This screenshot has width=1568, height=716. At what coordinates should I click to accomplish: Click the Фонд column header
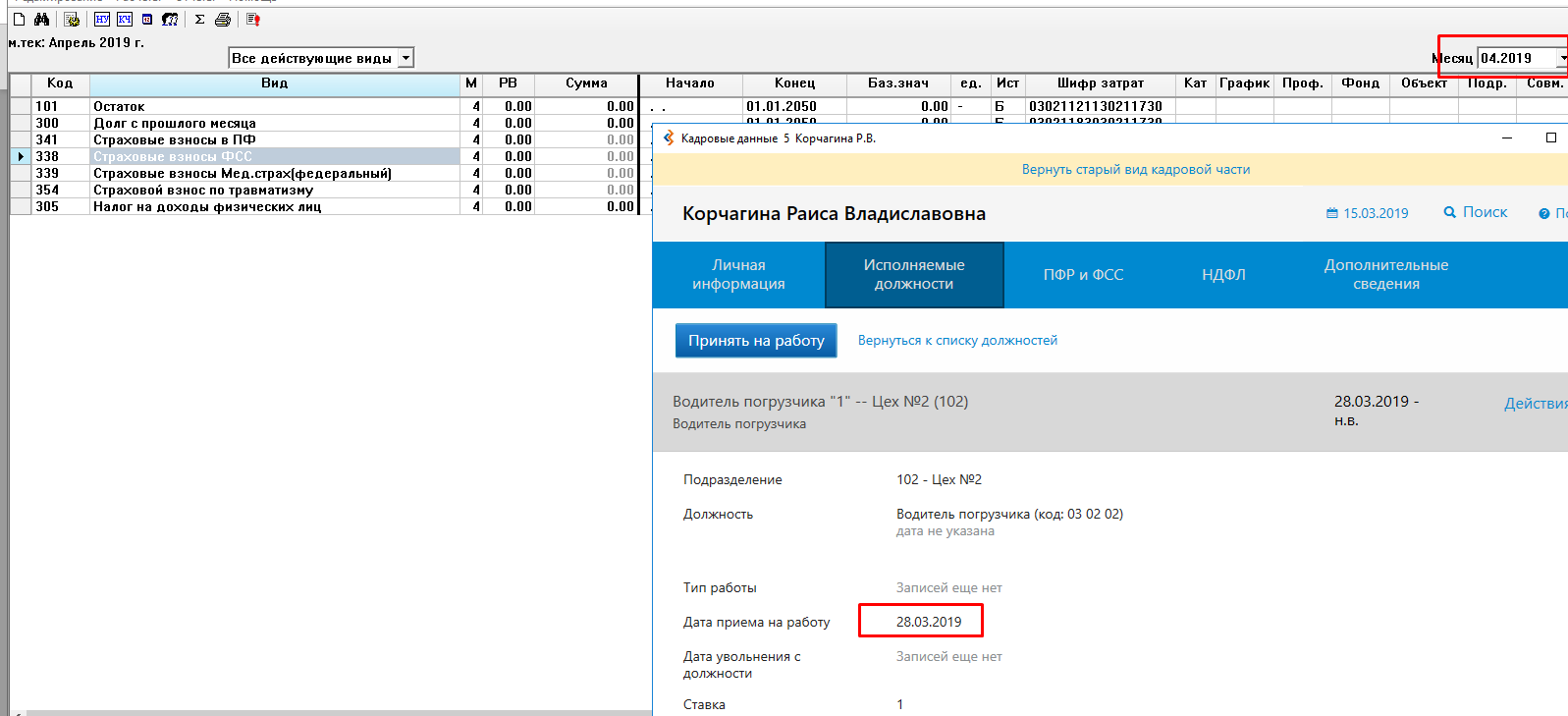(x=1361, y=83)
